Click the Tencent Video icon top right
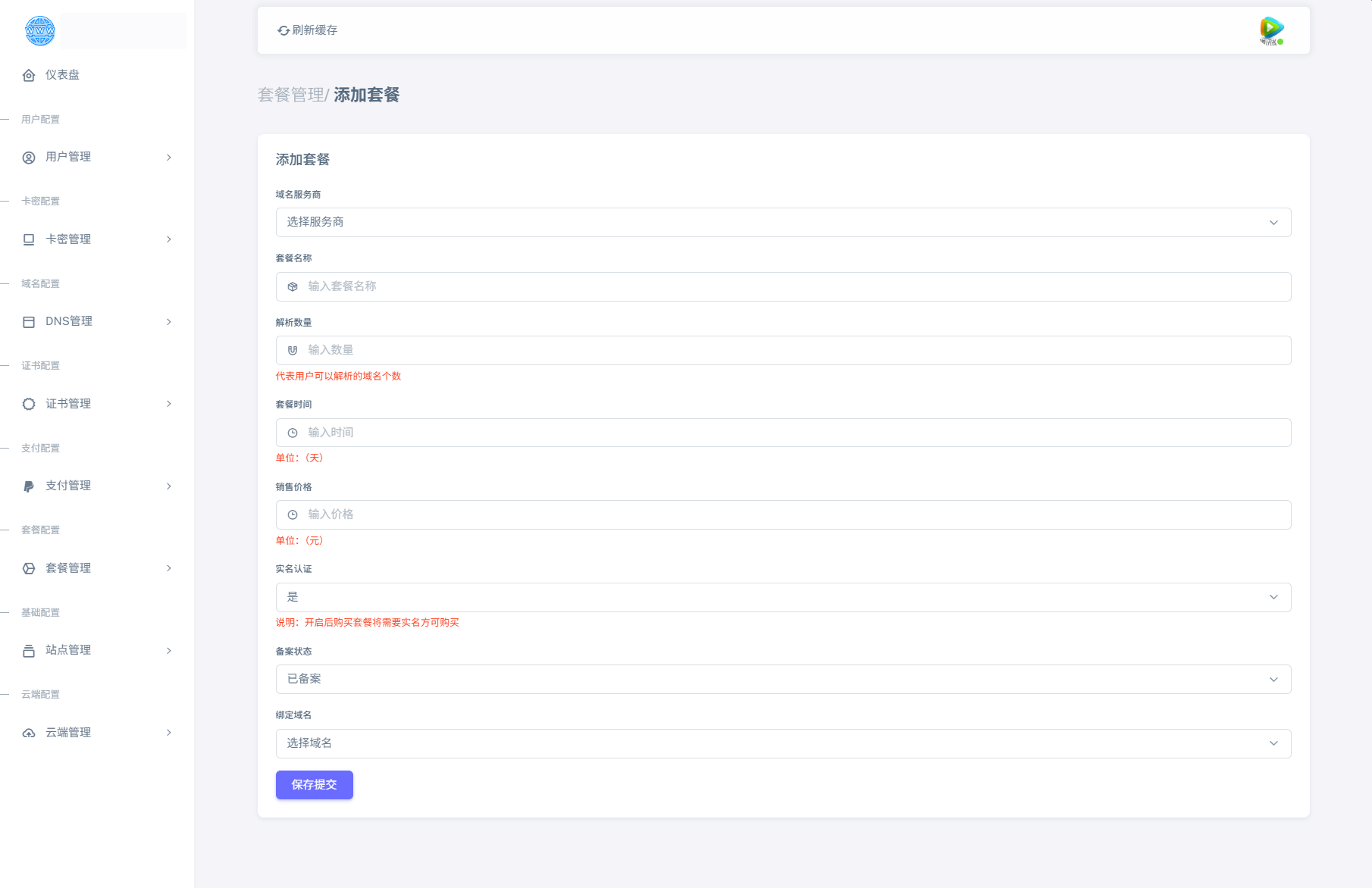This screenshot has width=1372, height=888. pos(1270,30)
